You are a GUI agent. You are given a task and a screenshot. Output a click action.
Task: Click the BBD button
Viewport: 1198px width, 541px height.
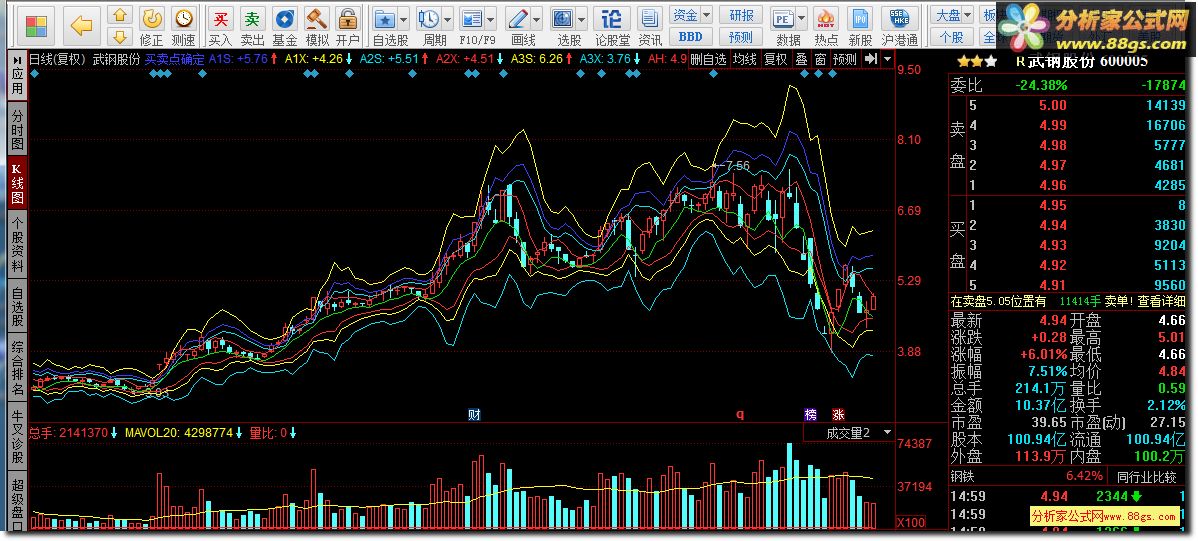click(691, 36)
